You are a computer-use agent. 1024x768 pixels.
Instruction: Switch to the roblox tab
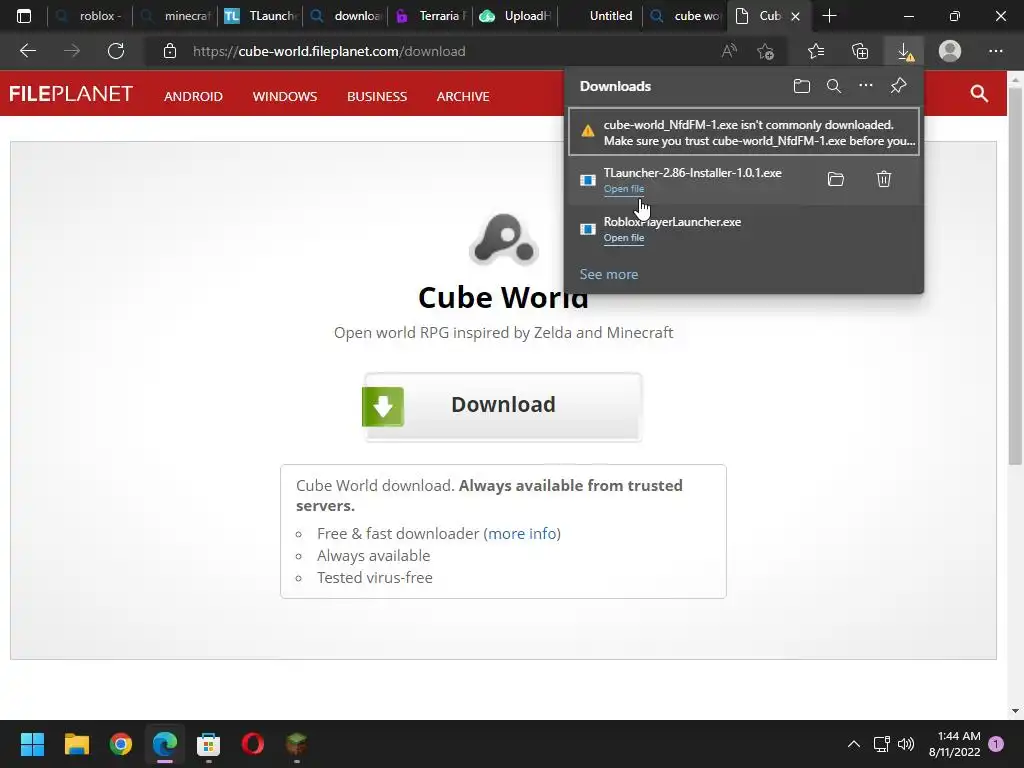[89, 16]
